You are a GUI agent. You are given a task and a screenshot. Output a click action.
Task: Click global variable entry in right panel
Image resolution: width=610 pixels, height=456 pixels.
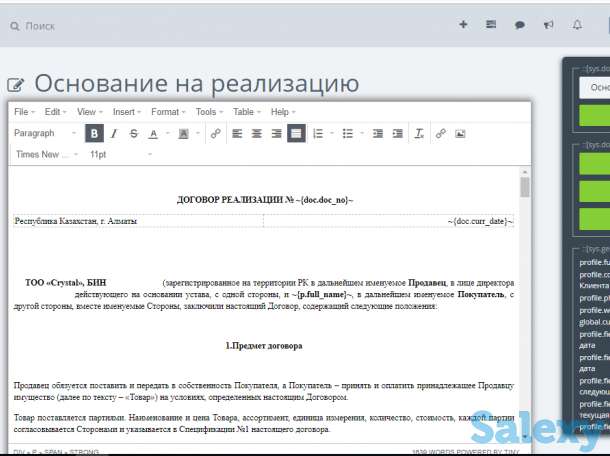point(594,322)
